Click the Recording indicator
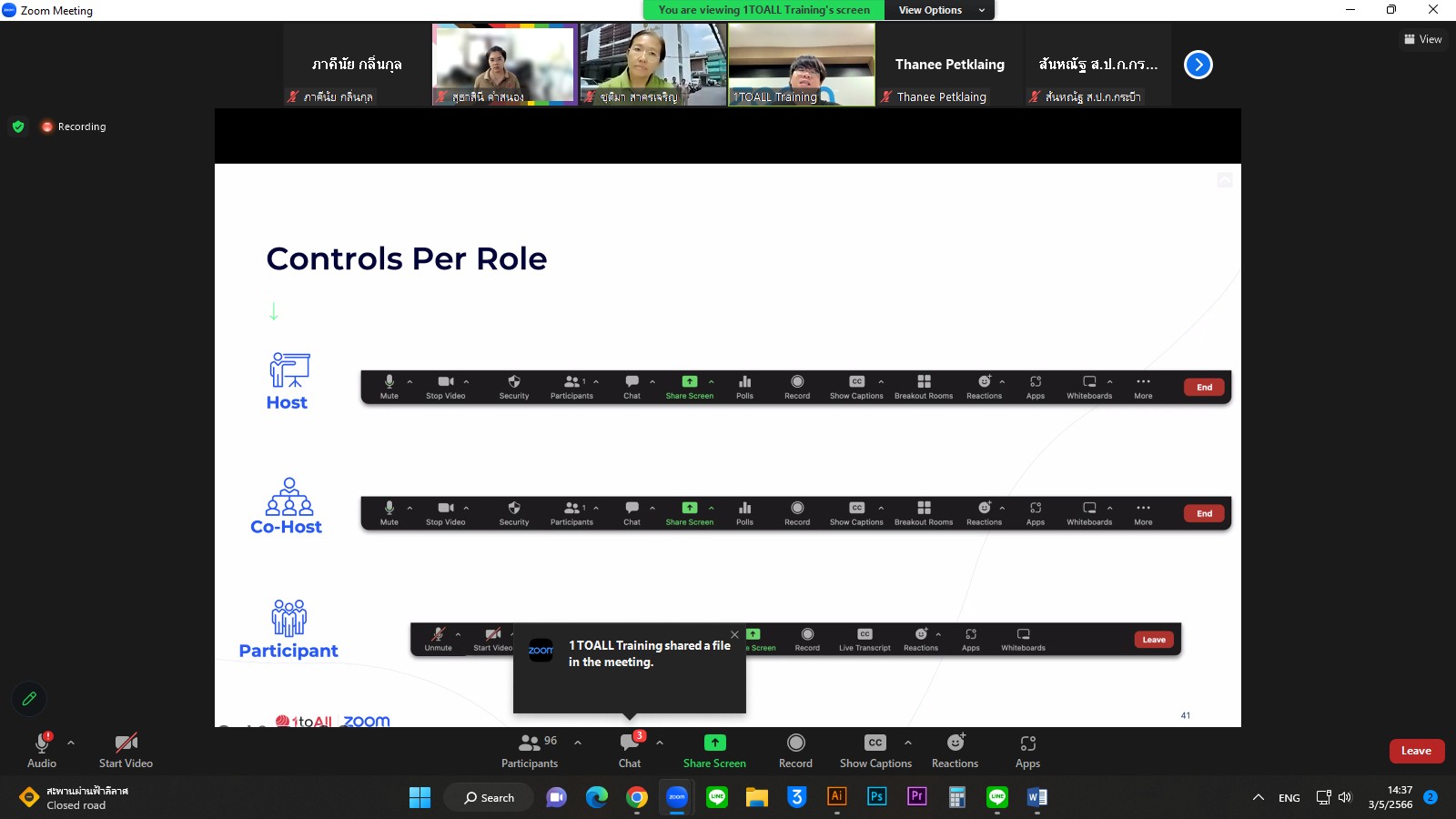The height and width of the screenshot is (819, 1456). pos(74,126)
